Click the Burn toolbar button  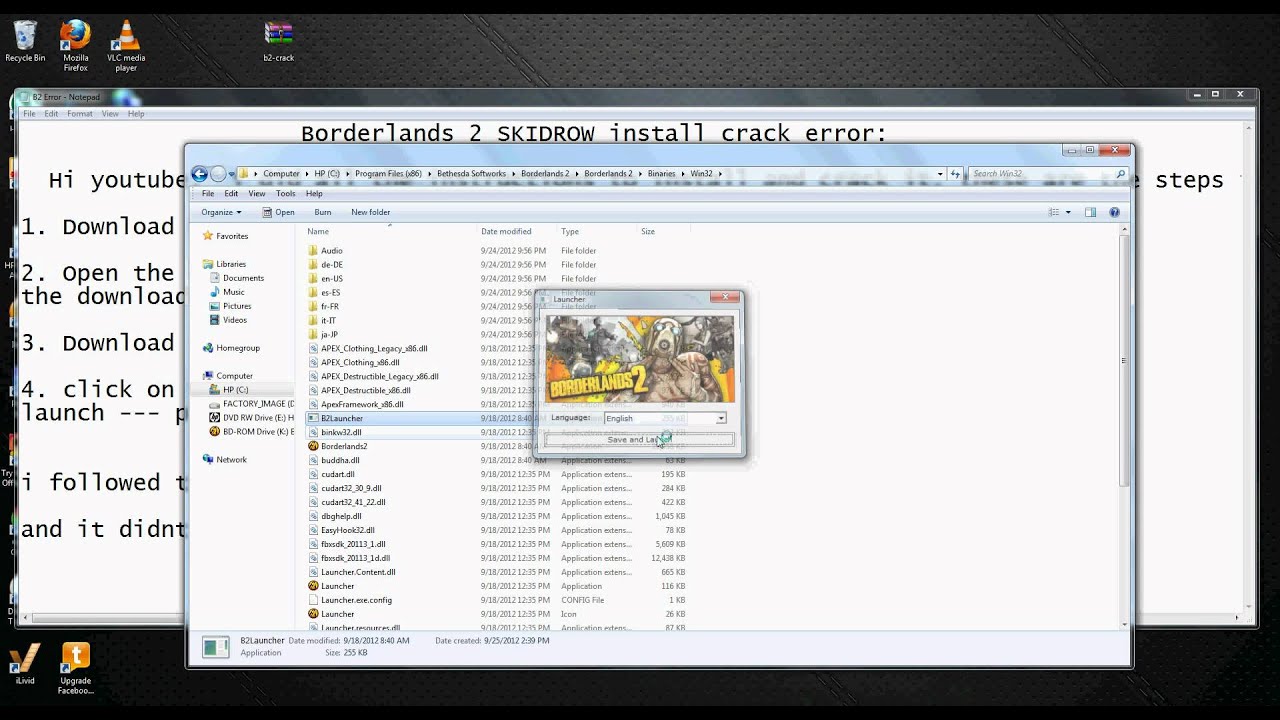pos(323,212)
